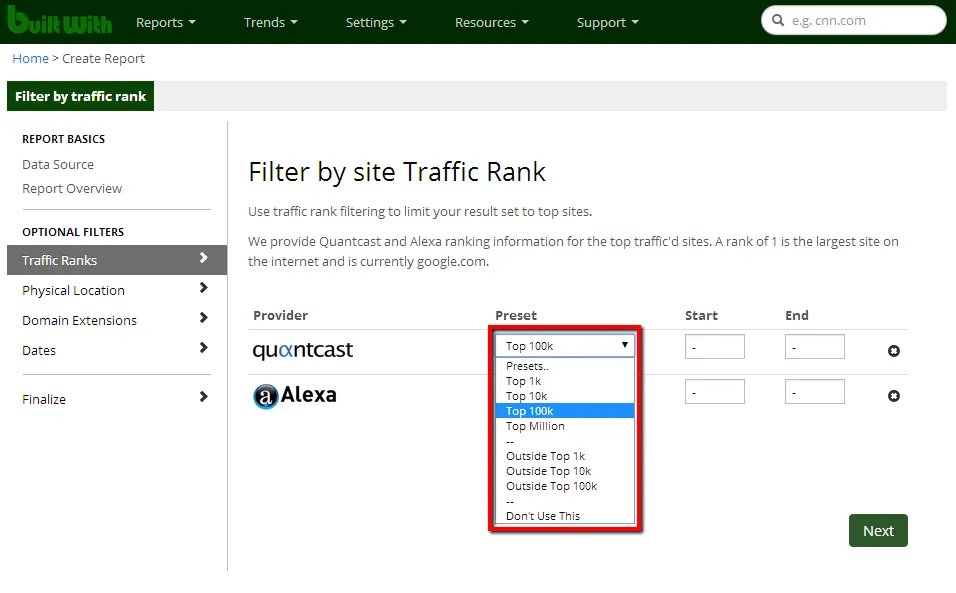Click the Quantcast logo

(x=302, y=350)
